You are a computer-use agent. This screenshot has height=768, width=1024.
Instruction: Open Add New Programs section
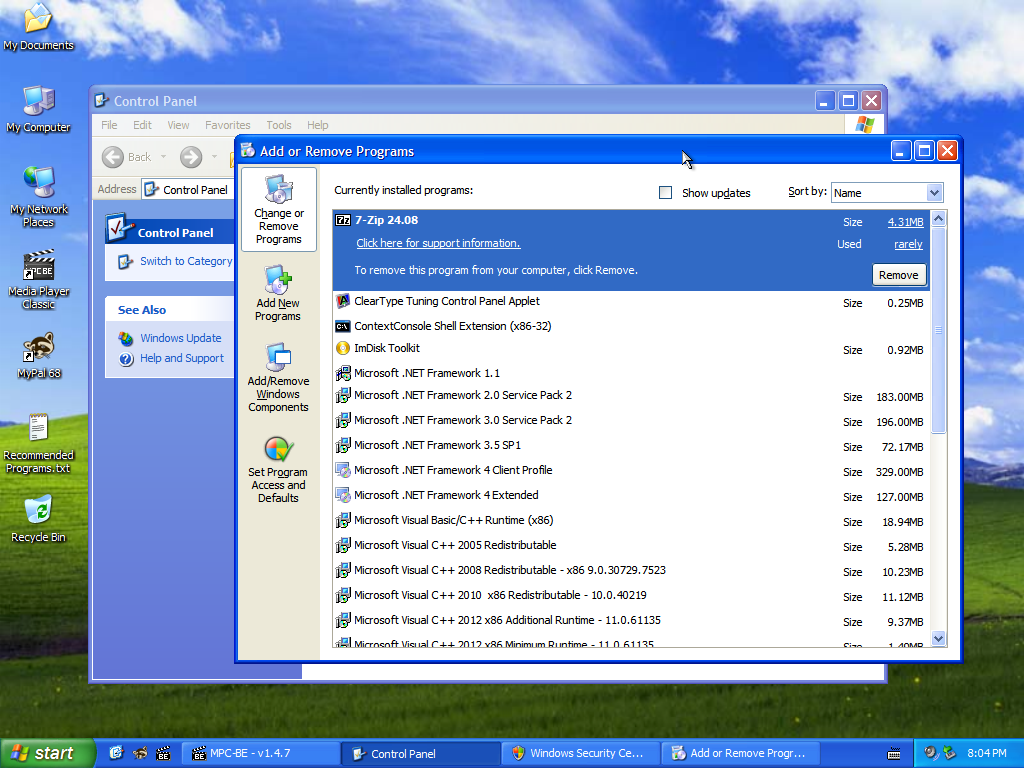278,292
